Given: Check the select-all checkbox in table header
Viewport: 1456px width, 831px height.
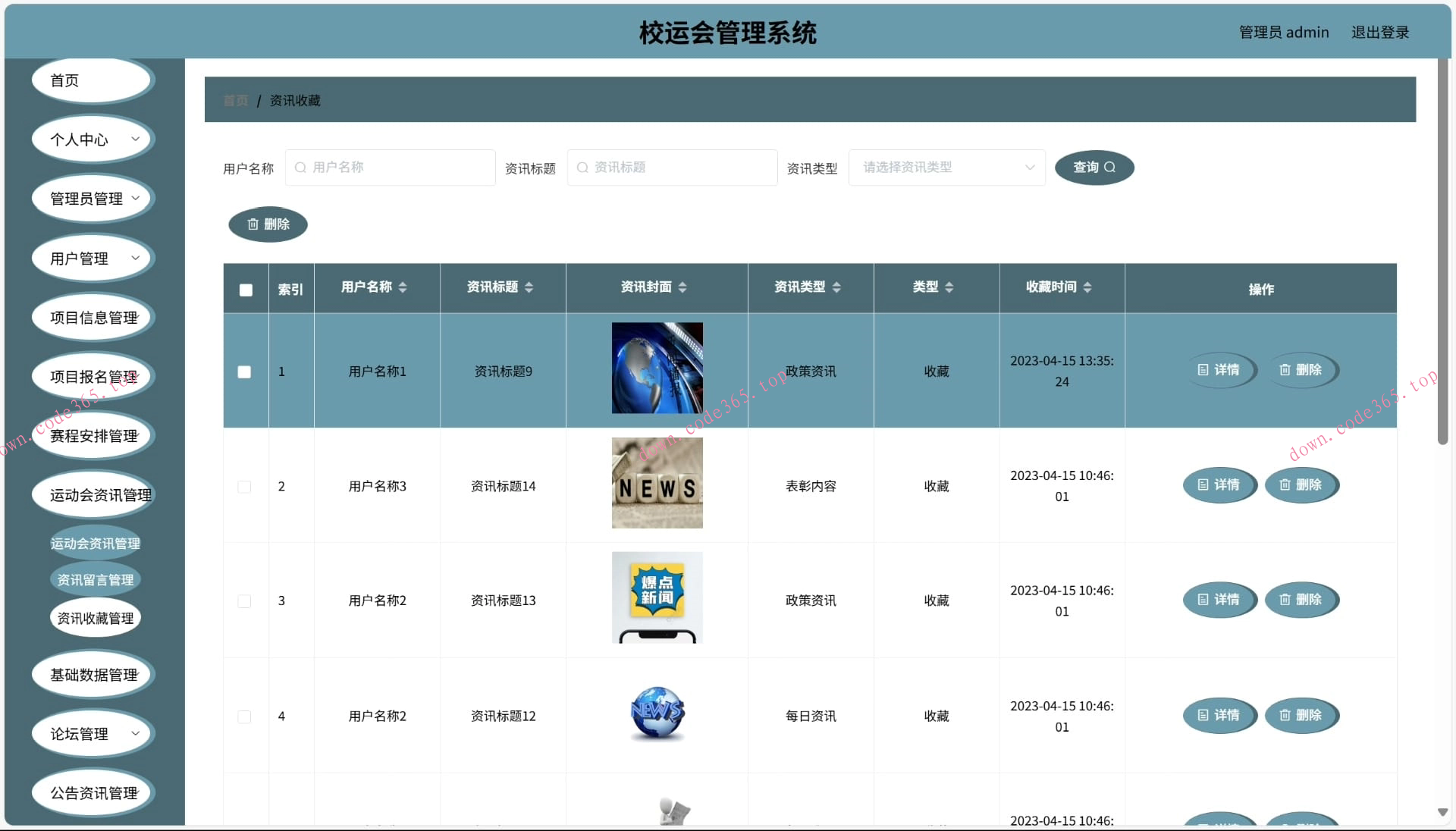Looking at the screenshot, I should click(x=245, y=290).
